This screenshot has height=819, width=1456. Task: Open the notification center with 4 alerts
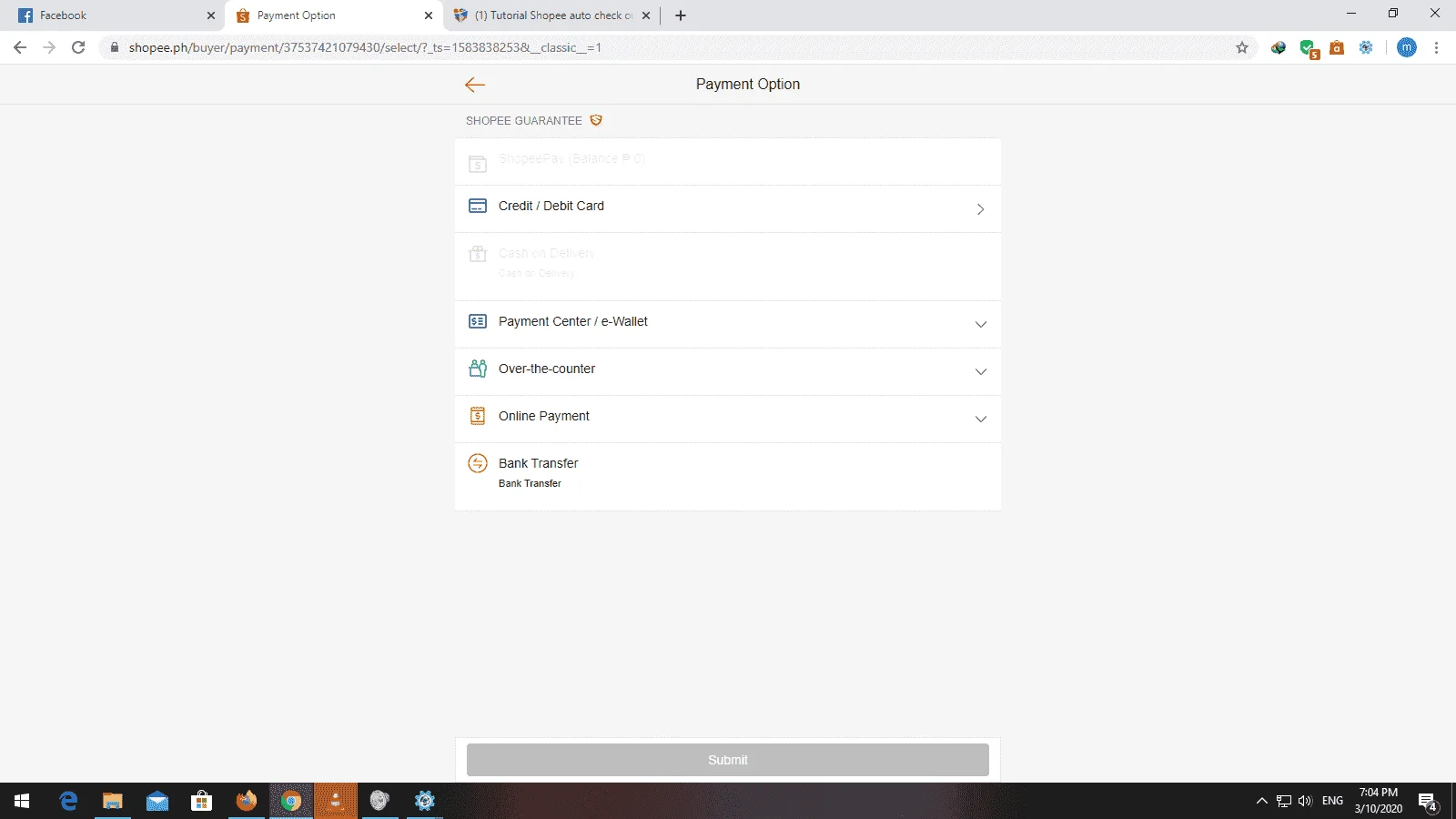click(x=1428, y=803)
